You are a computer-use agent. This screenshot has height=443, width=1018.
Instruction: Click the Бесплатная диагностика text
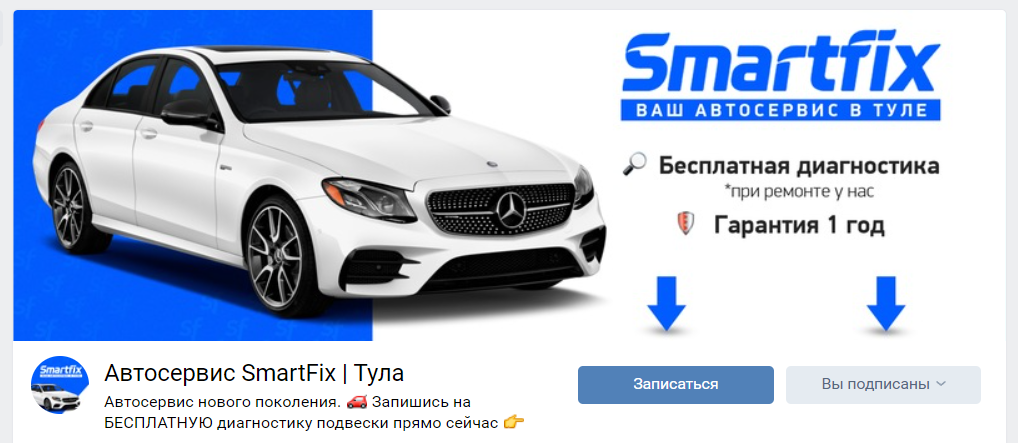point(799,166)
